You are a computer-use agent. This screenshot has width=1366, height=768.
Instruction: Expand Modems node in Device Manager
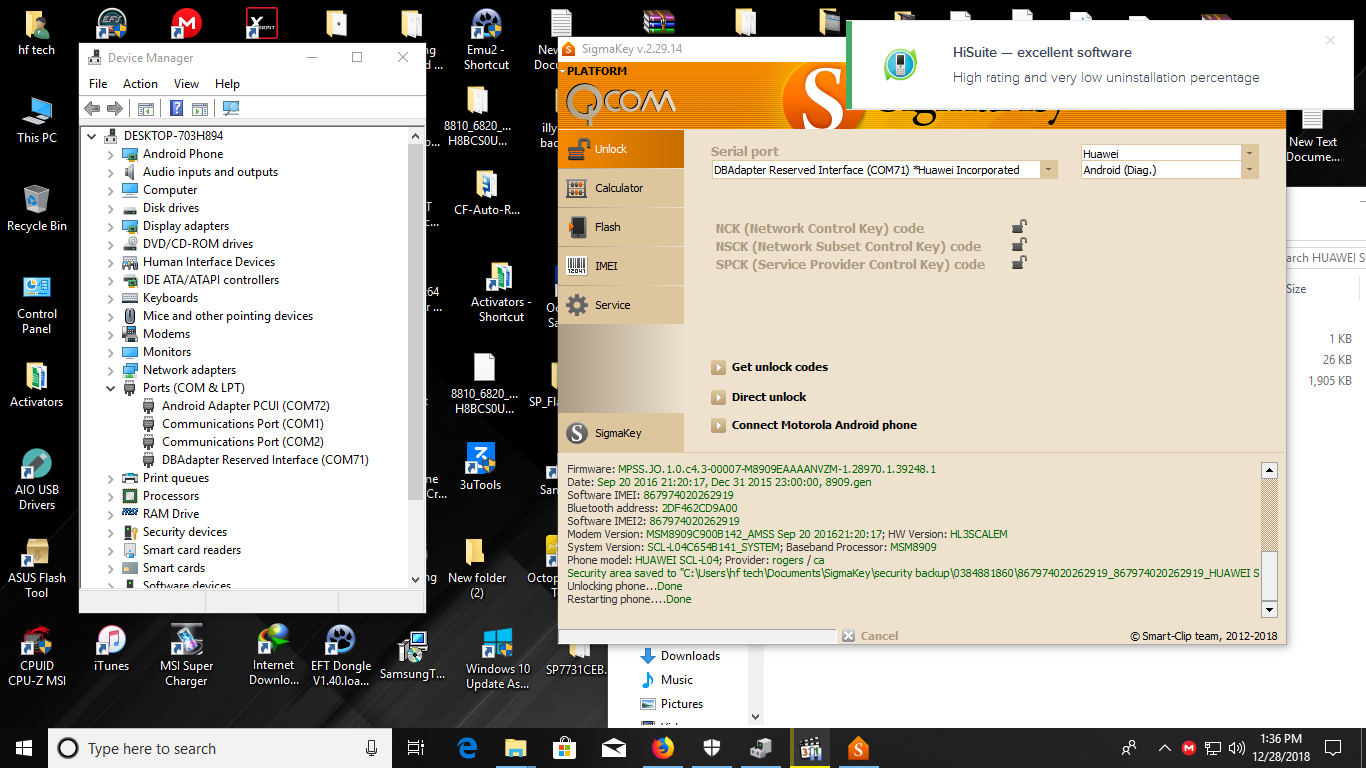(x=111, y=334)
